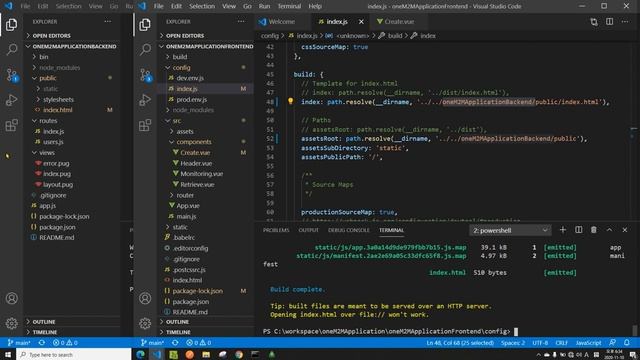
Task: Split the terminal panel
Action: (x=578, y=230)
